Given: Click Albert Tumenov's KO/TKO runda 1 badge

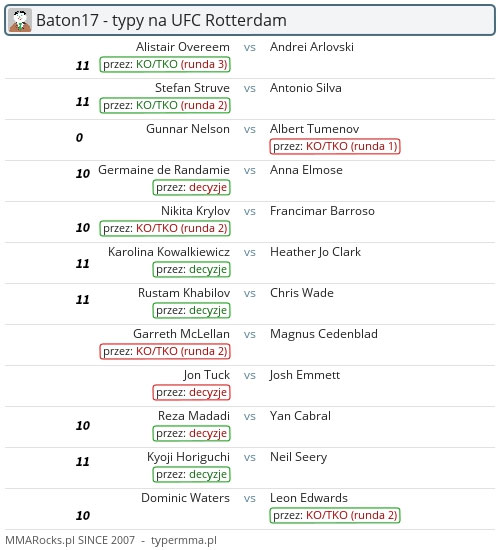Looking at the screenshot, I should [335, 147].
